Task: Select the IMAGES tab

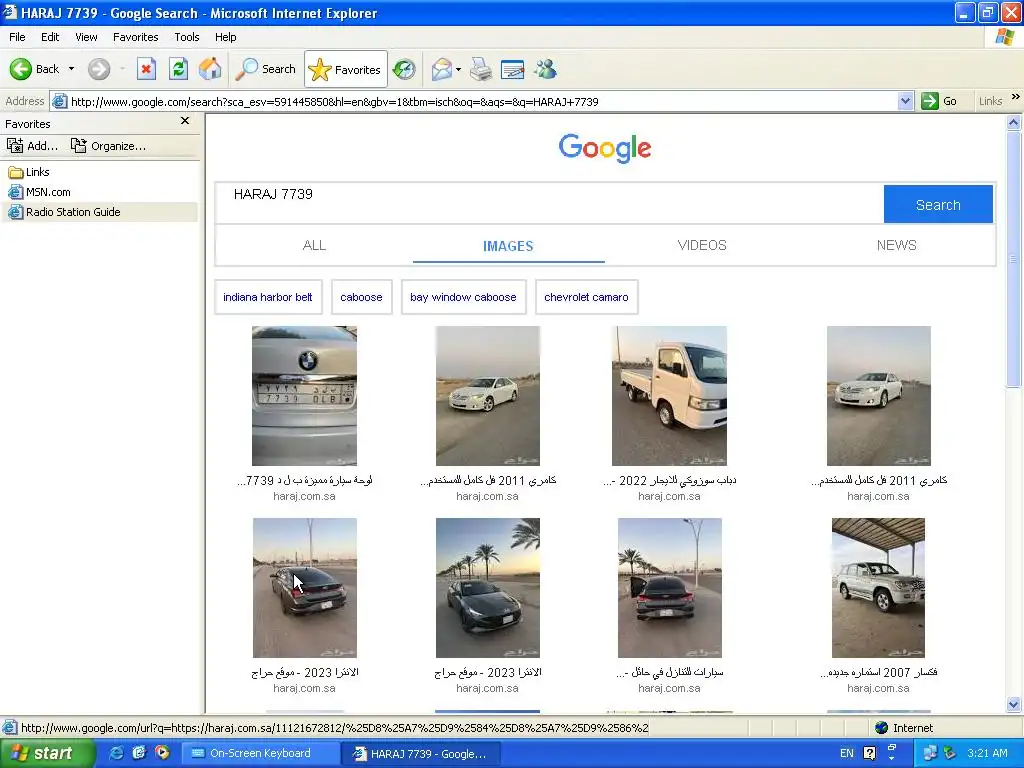Action: [x=508, y=246]
